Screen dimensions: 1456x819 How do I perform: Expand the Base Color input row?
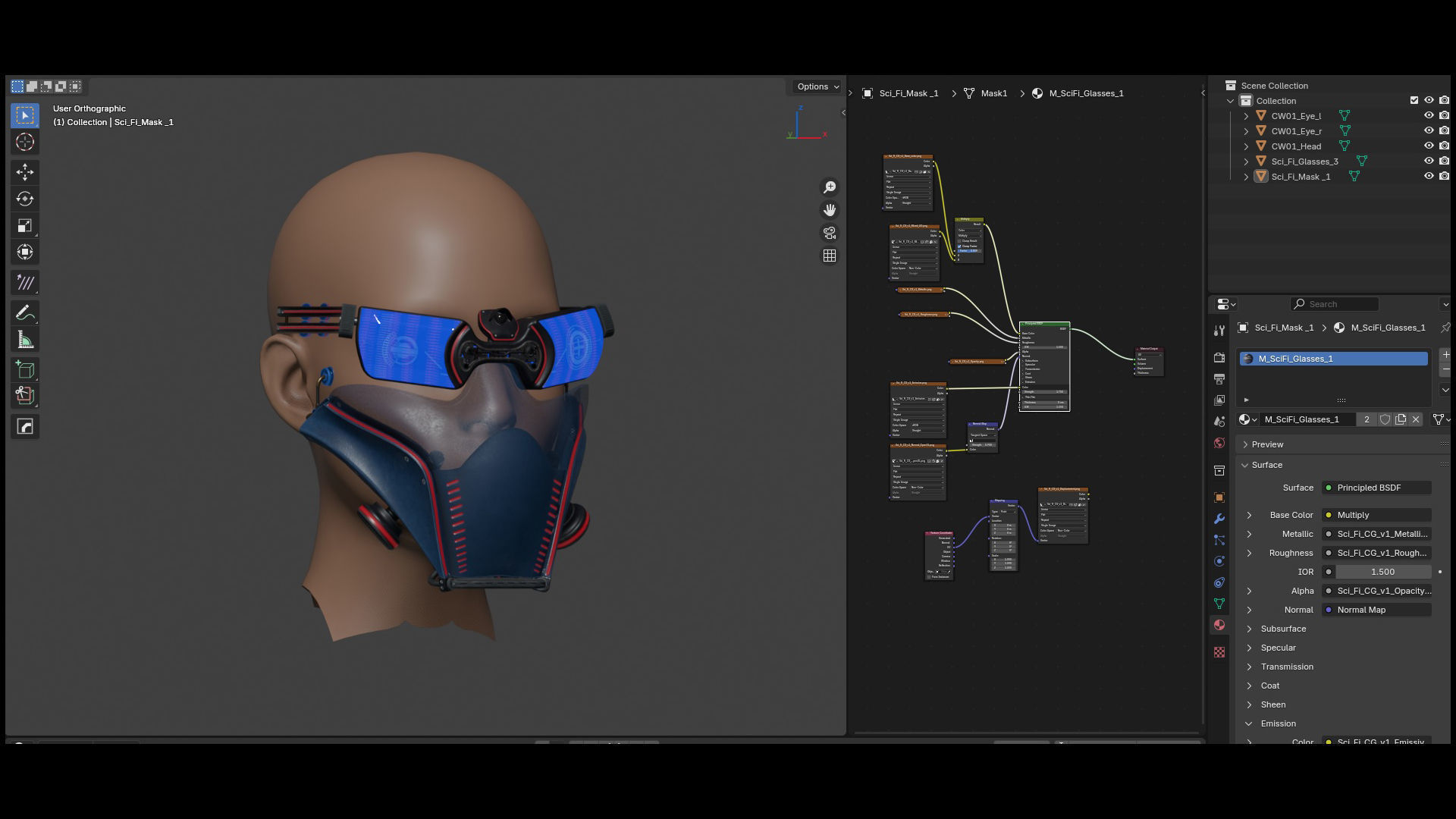point(1249,515)
